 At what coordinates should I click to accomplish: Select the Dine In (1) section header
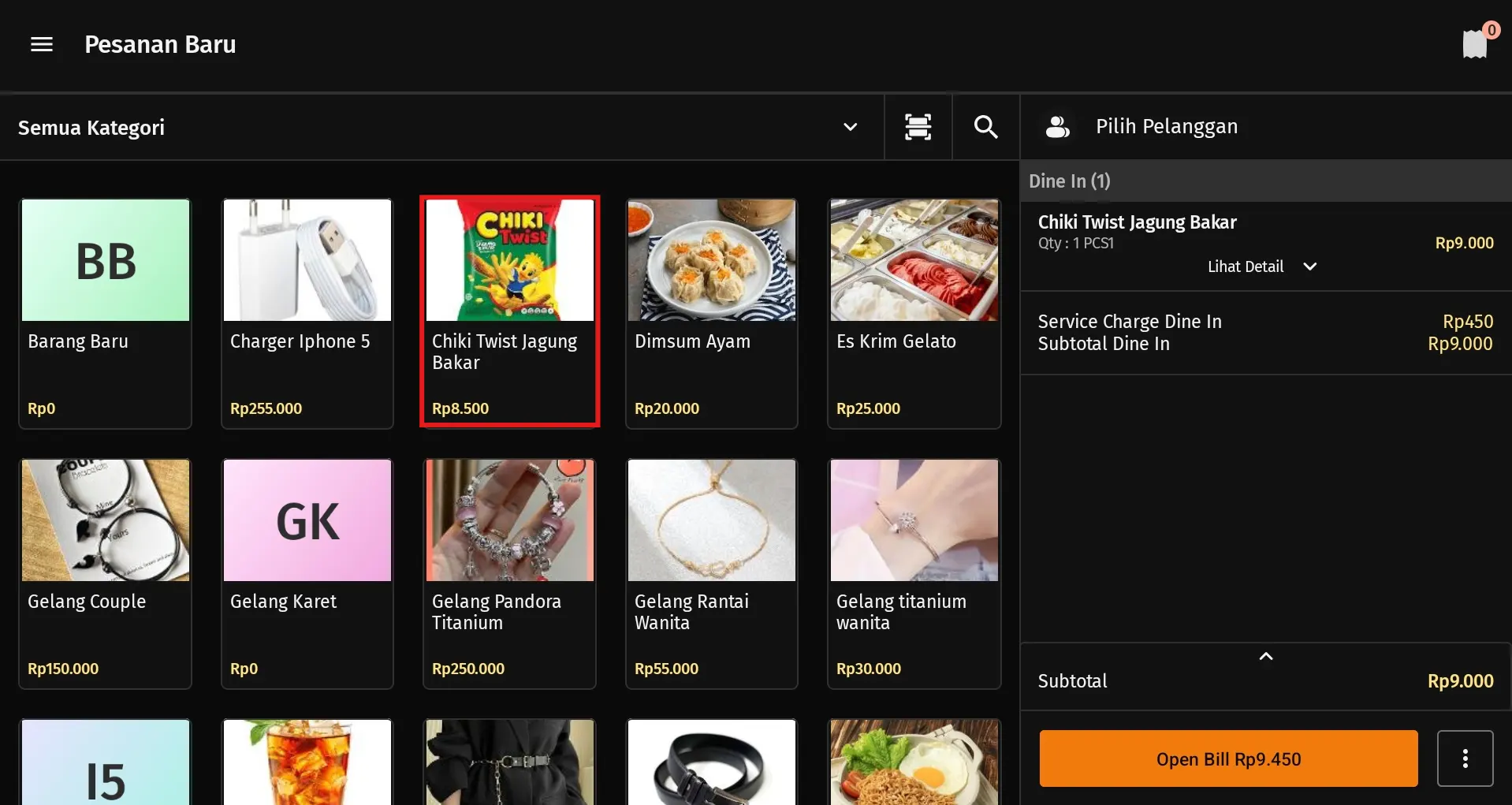tap(1069, 181)
